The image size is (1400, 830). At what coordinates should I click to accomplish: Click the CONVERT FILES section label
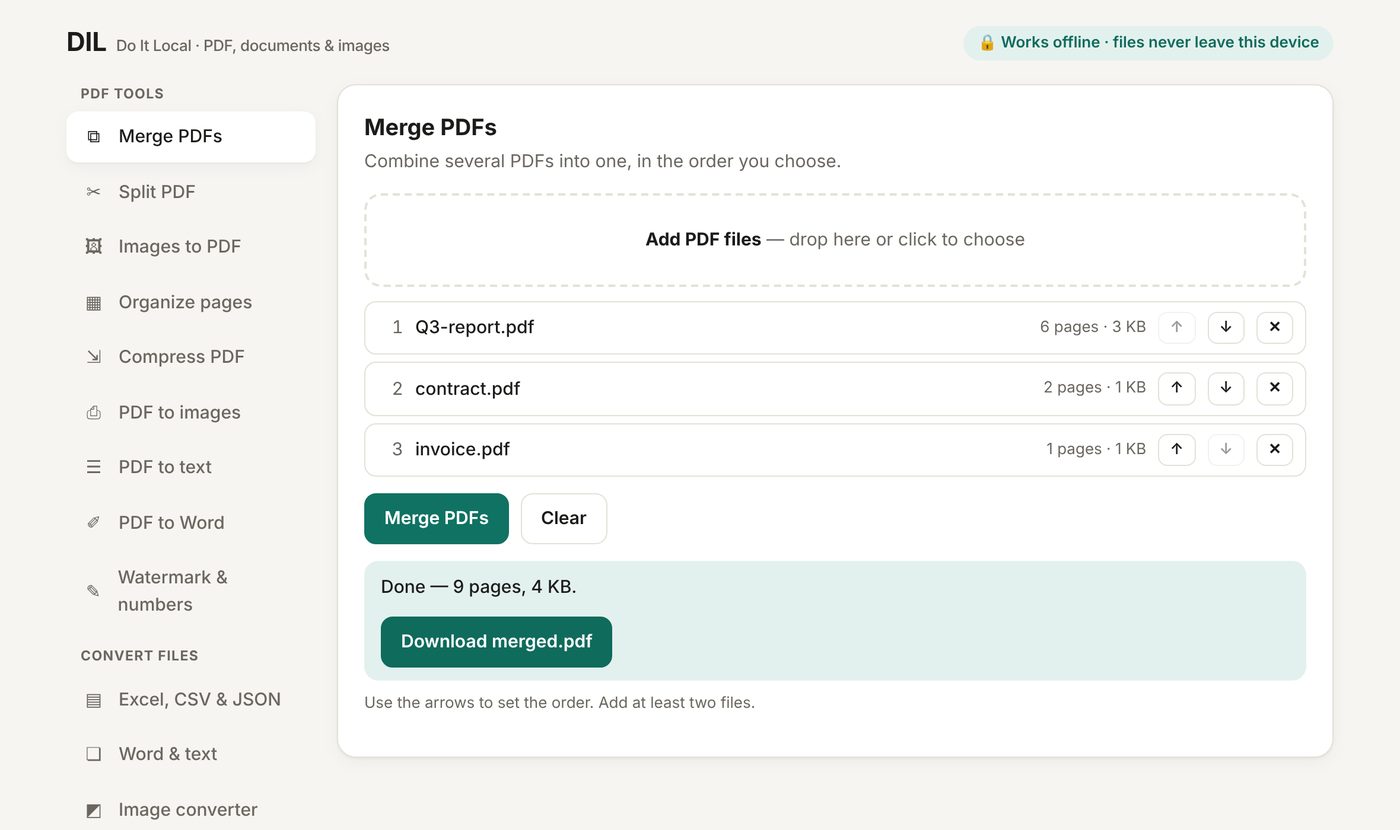click(x=140, y=656)
